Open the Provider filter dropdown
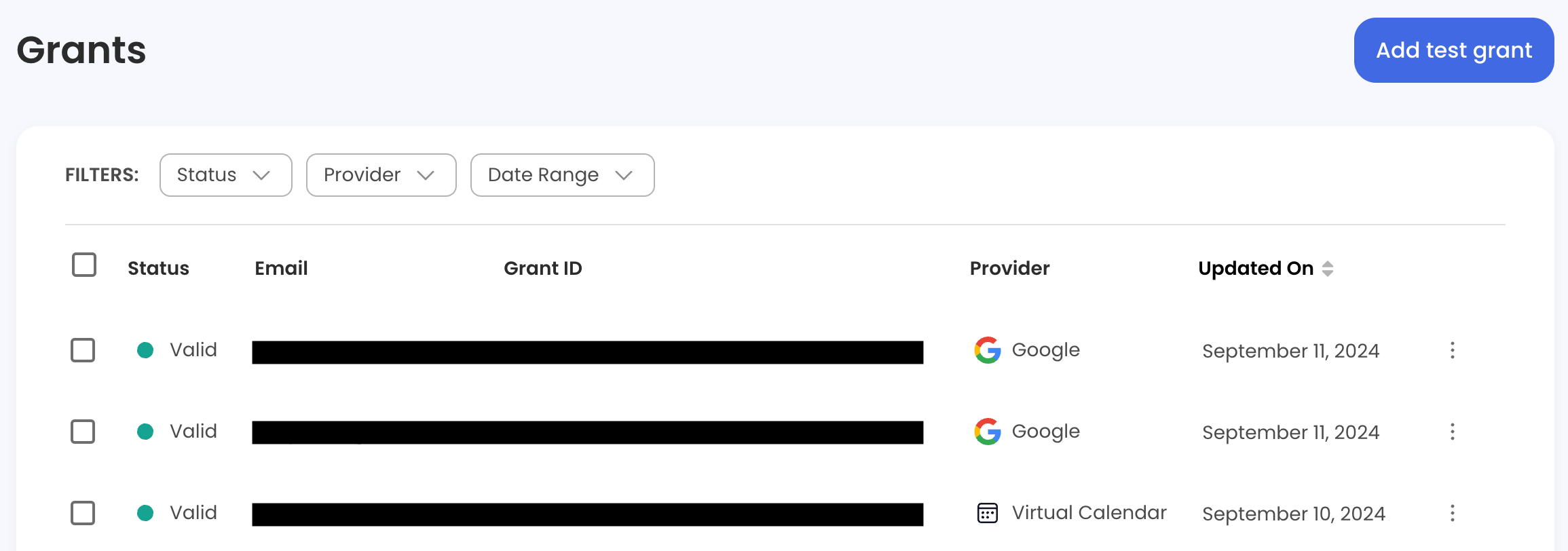 click(381, 174)
